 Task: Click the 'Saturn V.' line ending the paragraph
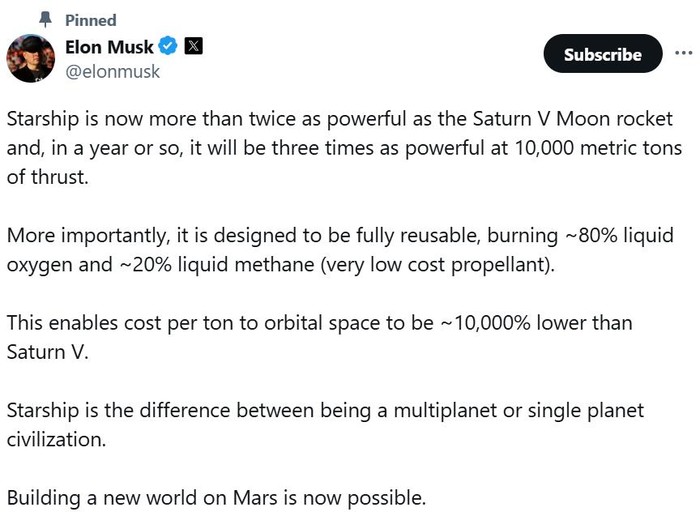point(48,352)
